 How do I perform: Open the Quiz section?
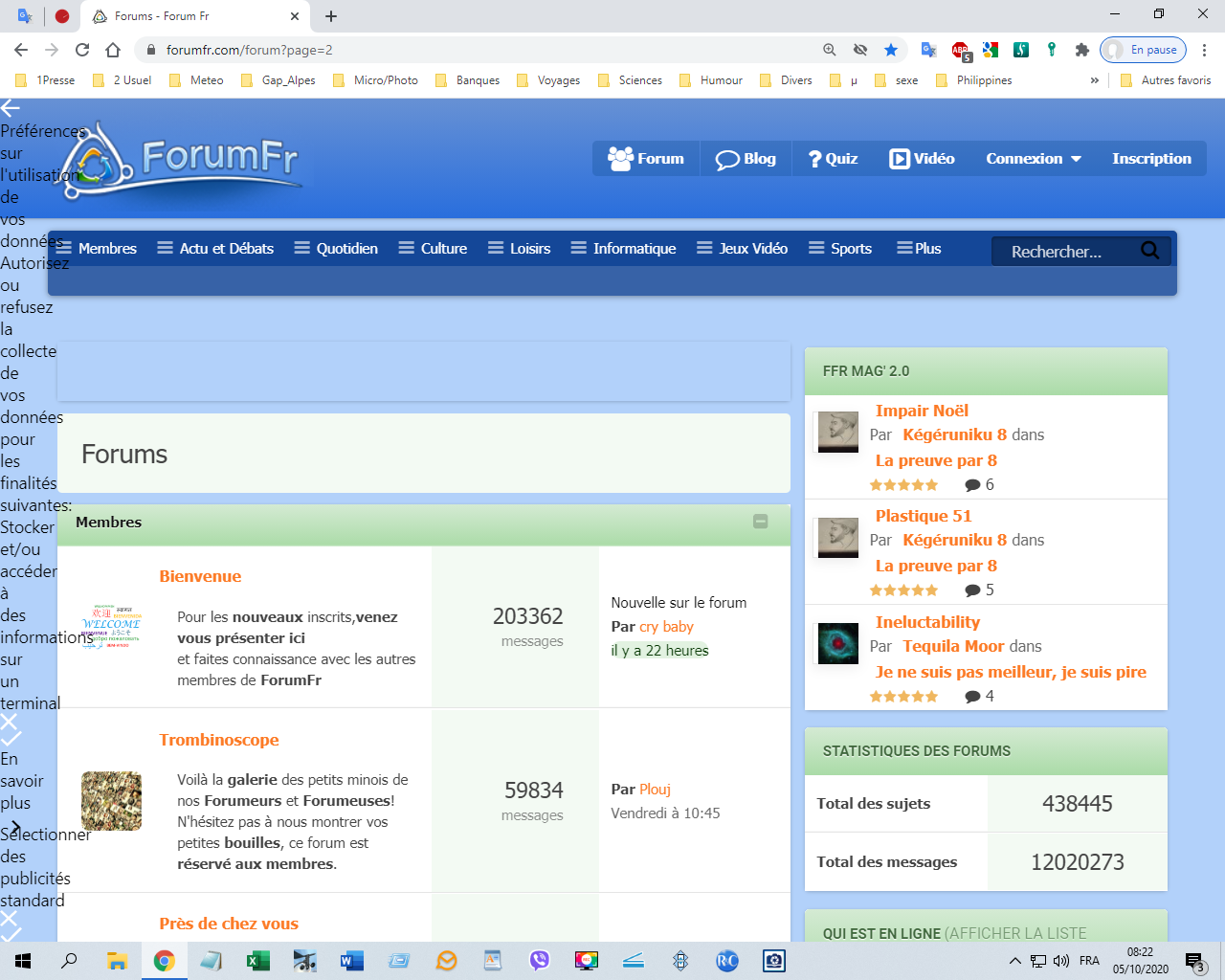(x=833, y=159)
